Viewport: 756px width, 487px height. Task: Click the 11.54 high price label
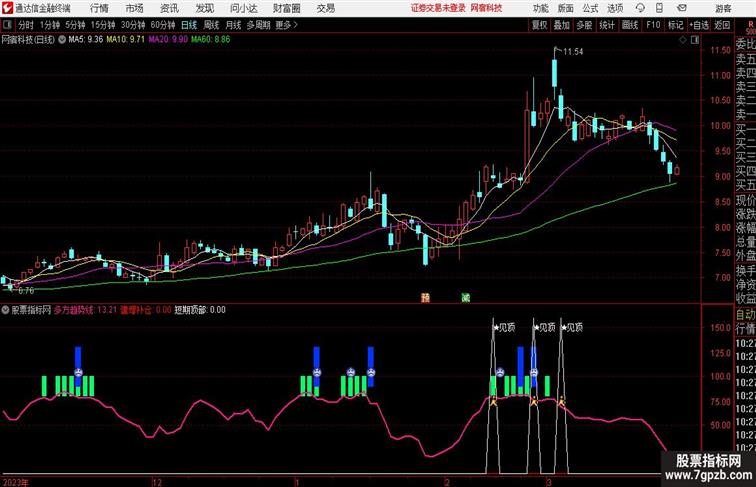(573, 52)
